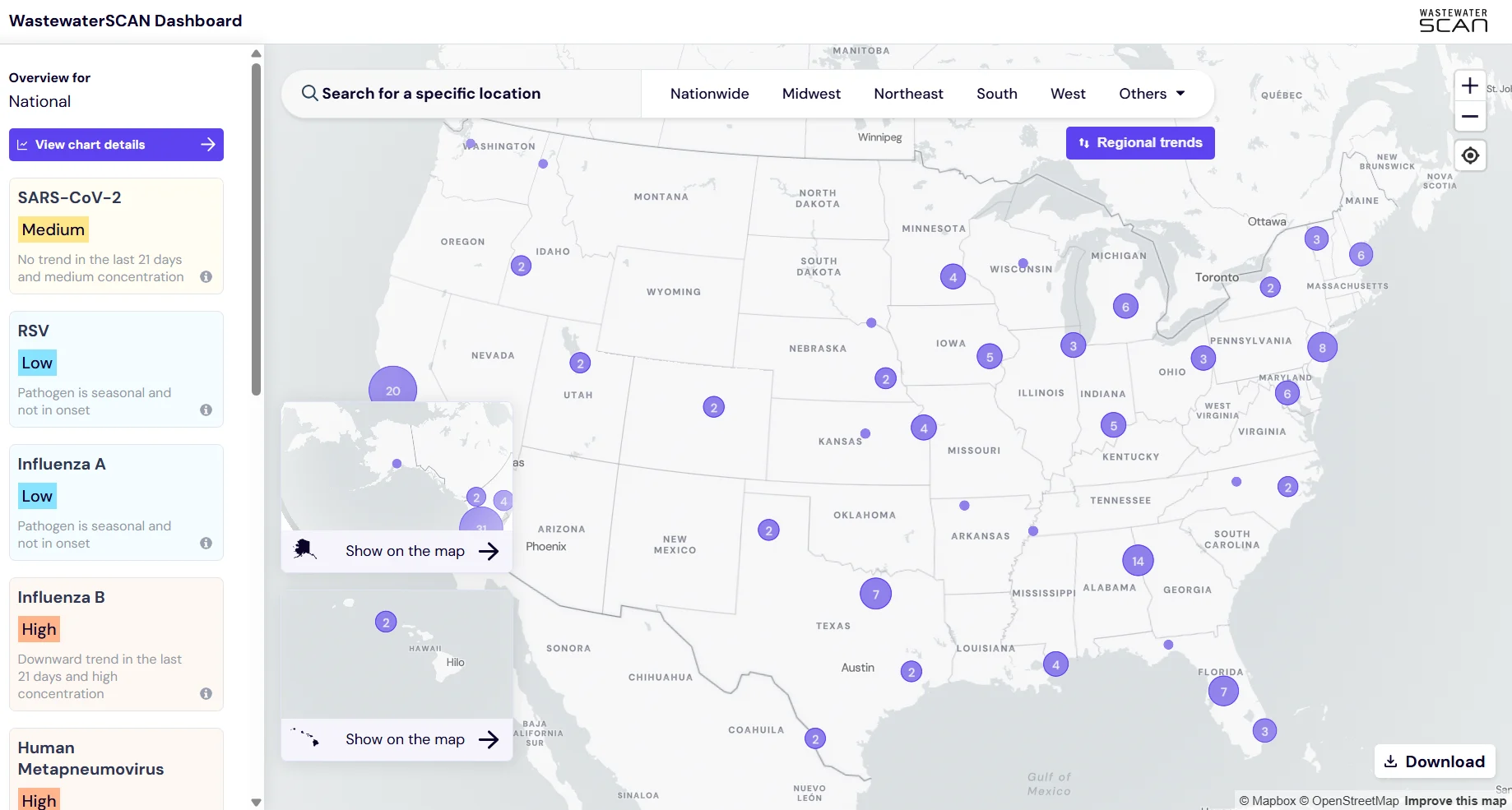Click the WastewaterSCAN logo
Viewport: 1512px width, 810px height.
click(1454, 21)
